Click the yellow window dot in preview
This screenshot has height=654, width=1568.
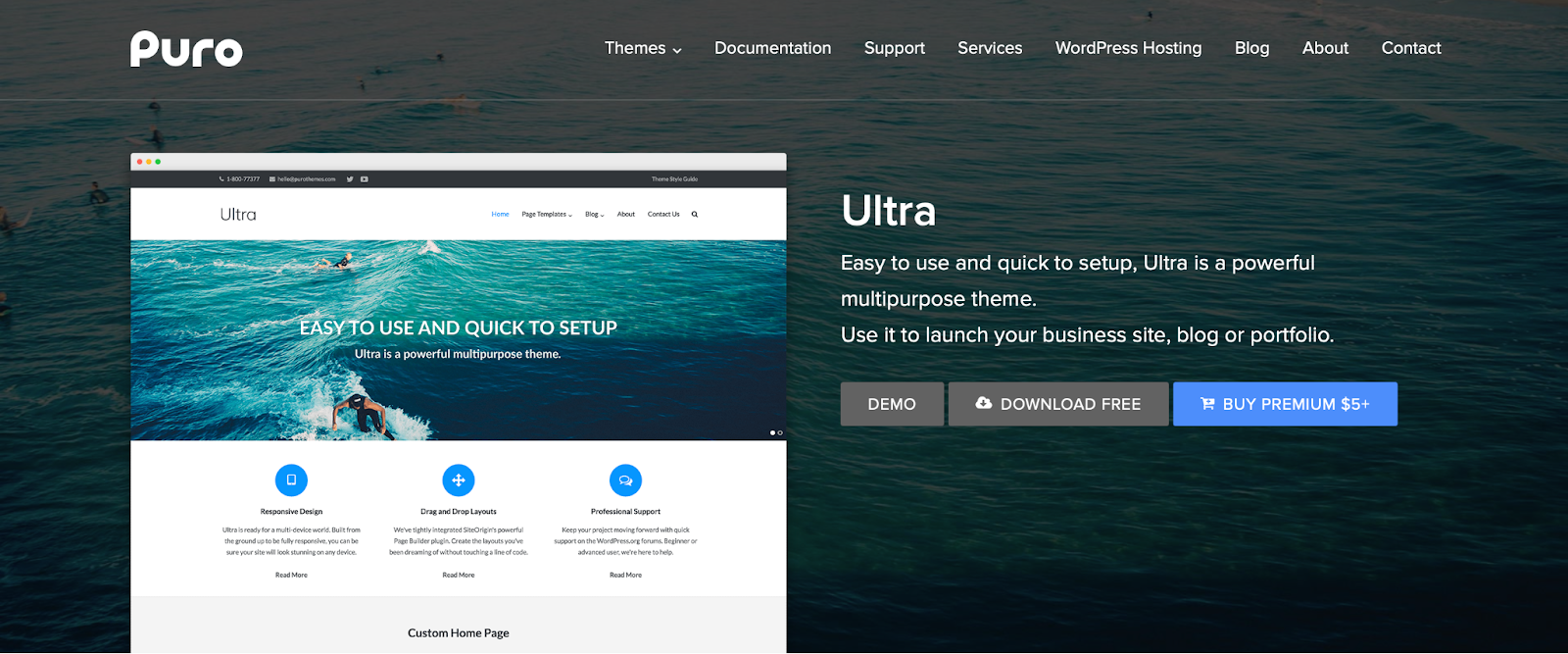[x=149, y=162]
